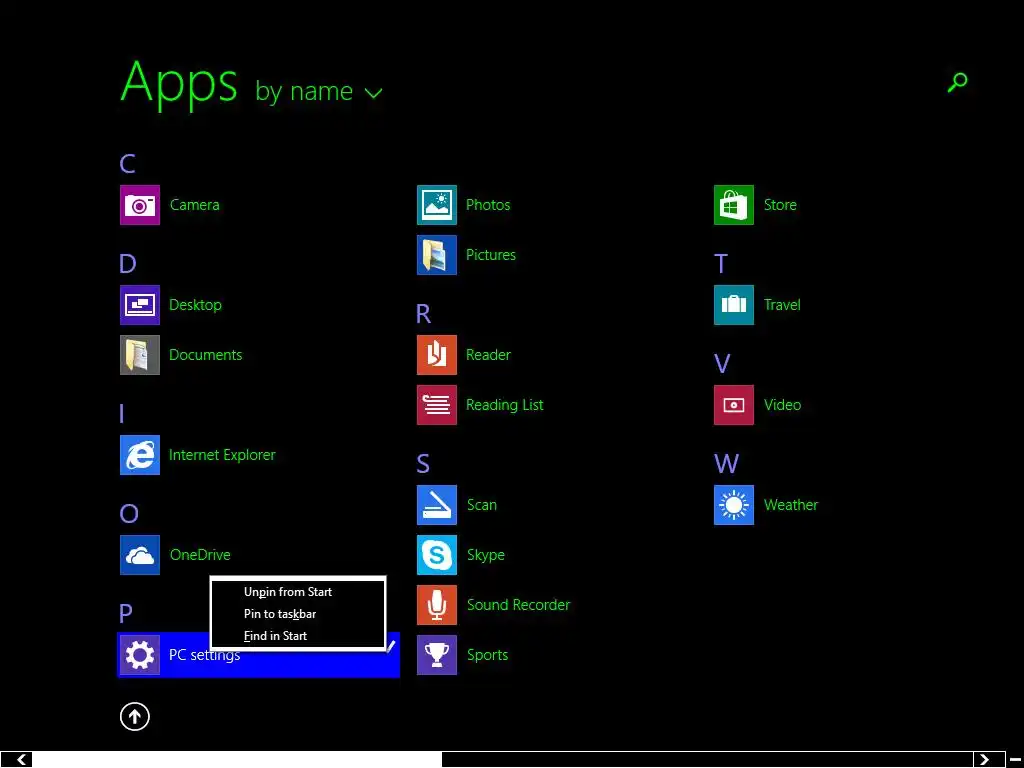Click the 'Internet Explorer' label
Viewport: 1024px width, 768px height.
coord(222,455)
